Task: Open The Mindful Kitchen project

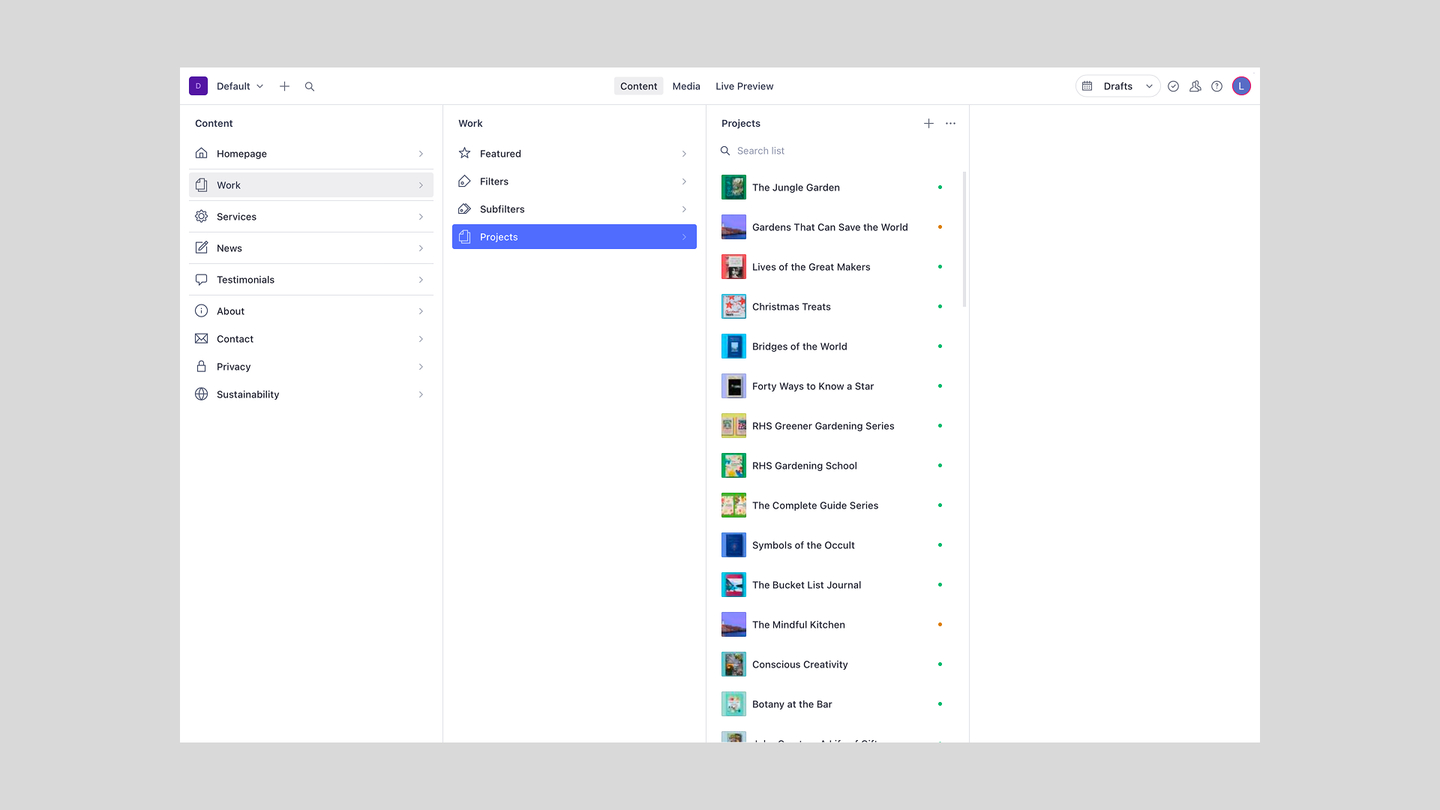Action: click(836, 625)
